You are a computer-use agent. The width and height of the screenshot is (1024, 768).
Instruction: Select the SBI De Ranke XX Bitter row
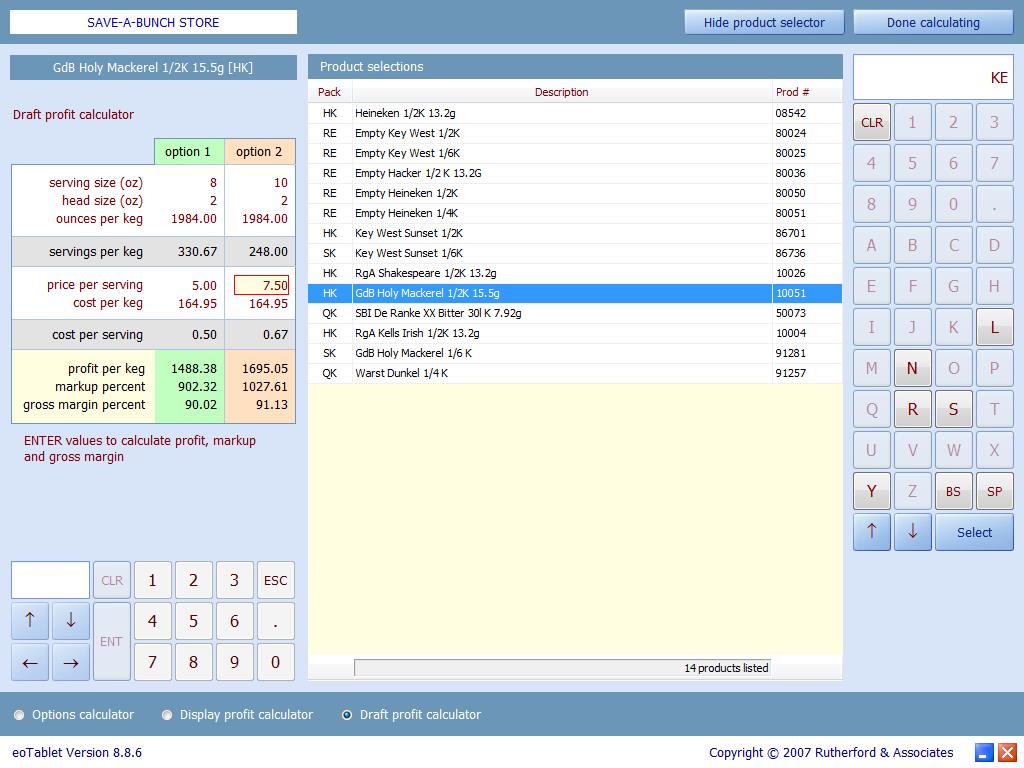(x=575, y=313)
